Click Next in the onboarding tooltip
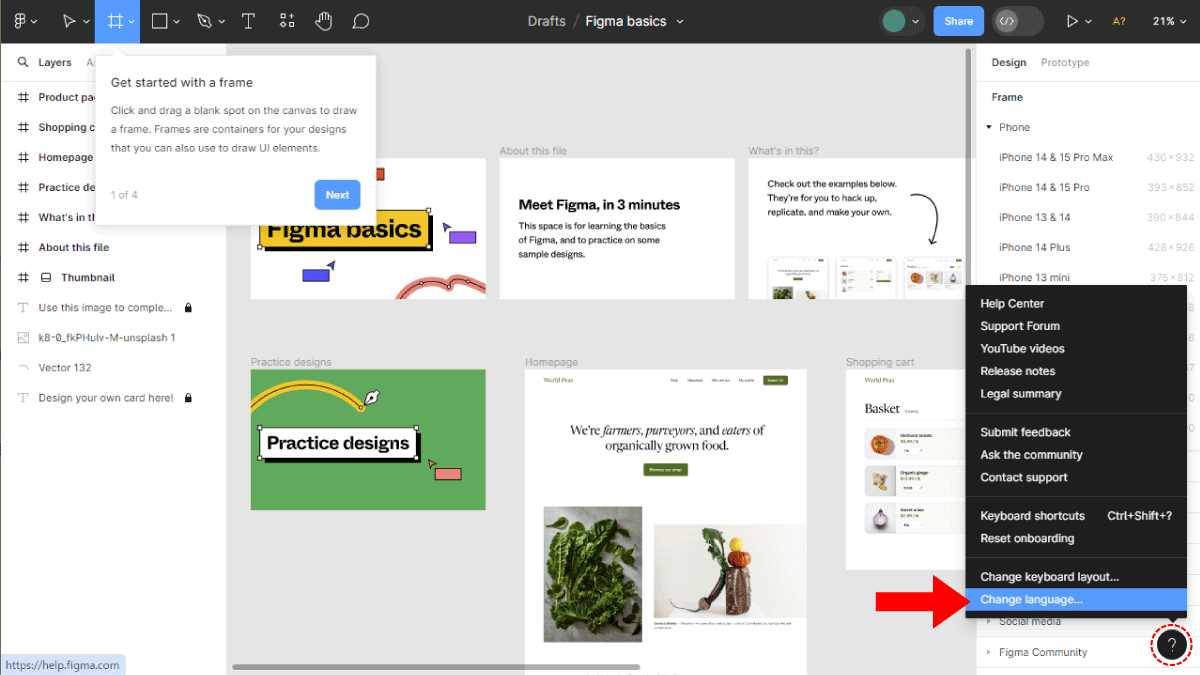The image size is (1200, 675). (x=337, y=195)
